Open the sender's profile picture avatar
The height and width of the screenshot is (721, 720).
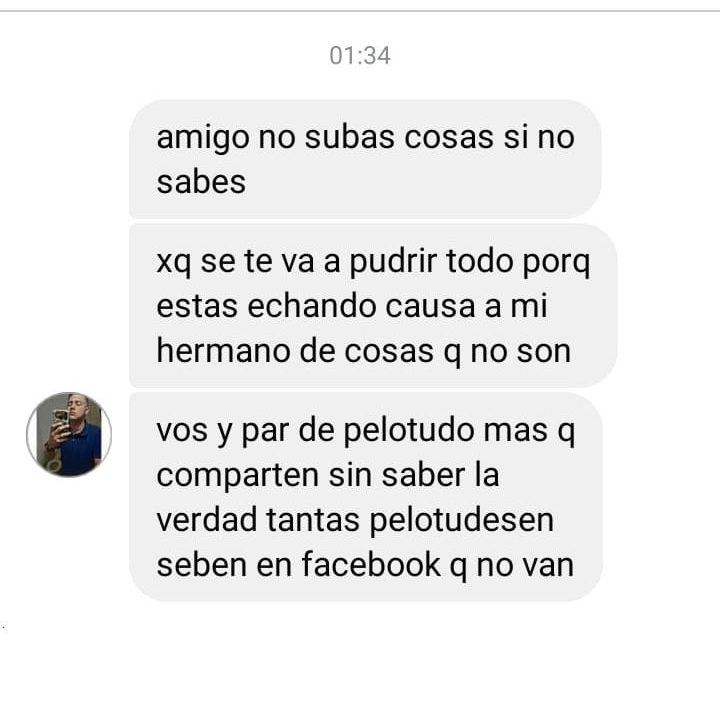click(x=69, y=434)
